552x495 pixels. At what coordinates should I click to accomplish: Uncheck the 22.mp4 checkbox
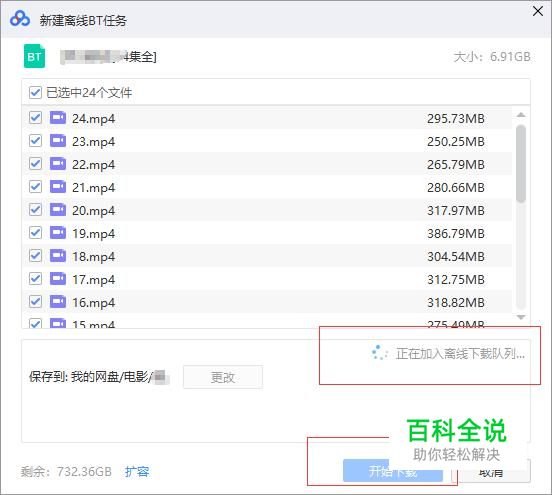coord(35,164)
